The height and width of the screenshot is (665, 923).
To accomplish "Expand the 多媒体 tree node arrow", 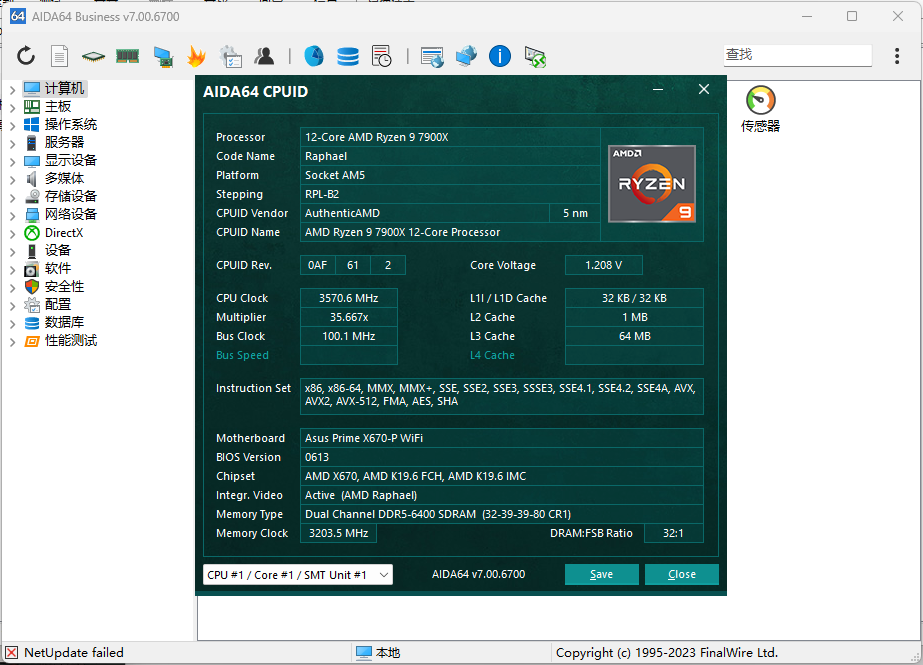I will [12, 180].
